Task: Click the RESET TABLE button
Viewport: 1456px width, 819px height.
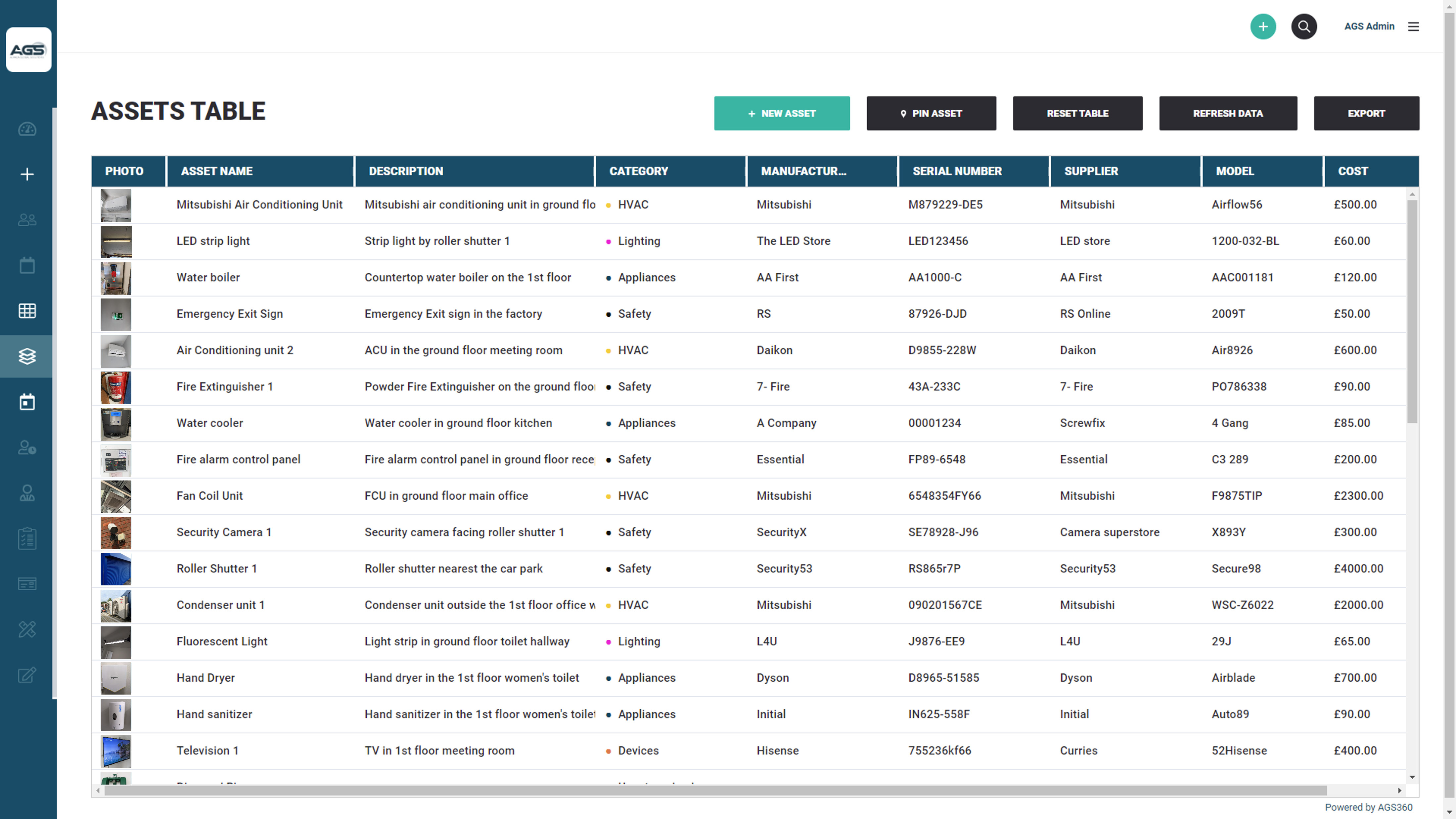Action: 1077,113
